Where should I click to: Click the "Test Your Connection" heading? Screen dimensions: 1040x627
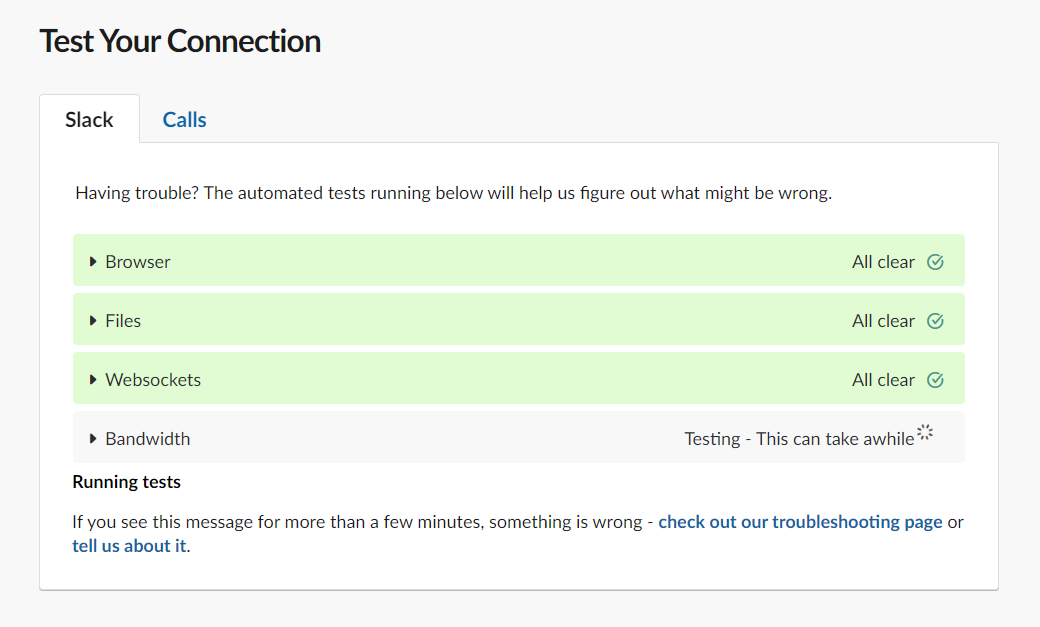click(180, 41)
